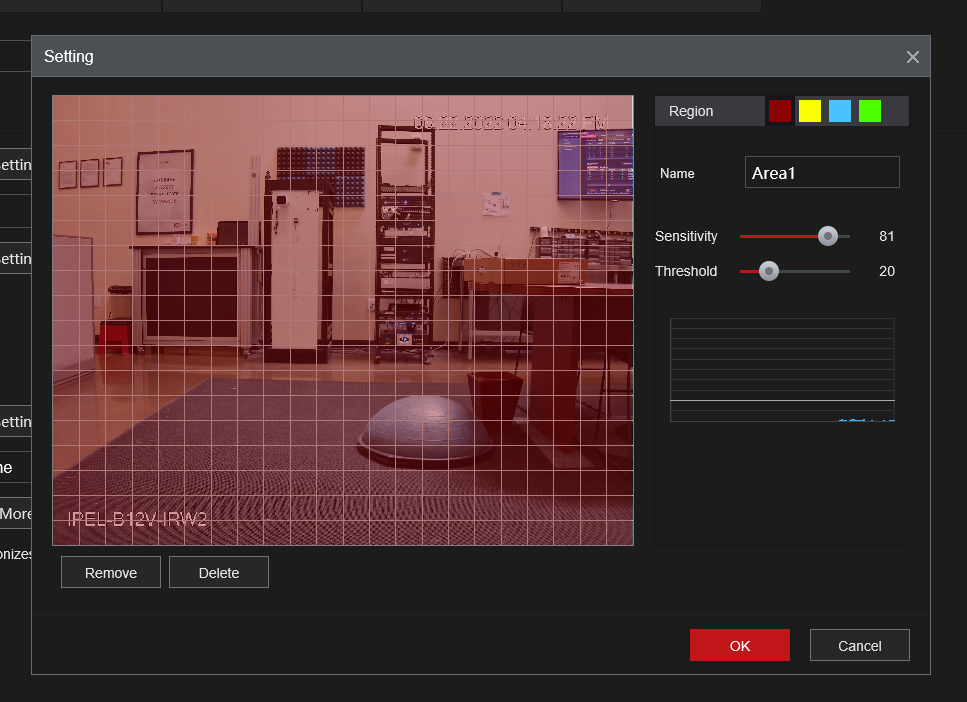The height and width of the screenshot is (702, 967).
Task: Select the dark red region color swatch
Action: pos(780,111)
